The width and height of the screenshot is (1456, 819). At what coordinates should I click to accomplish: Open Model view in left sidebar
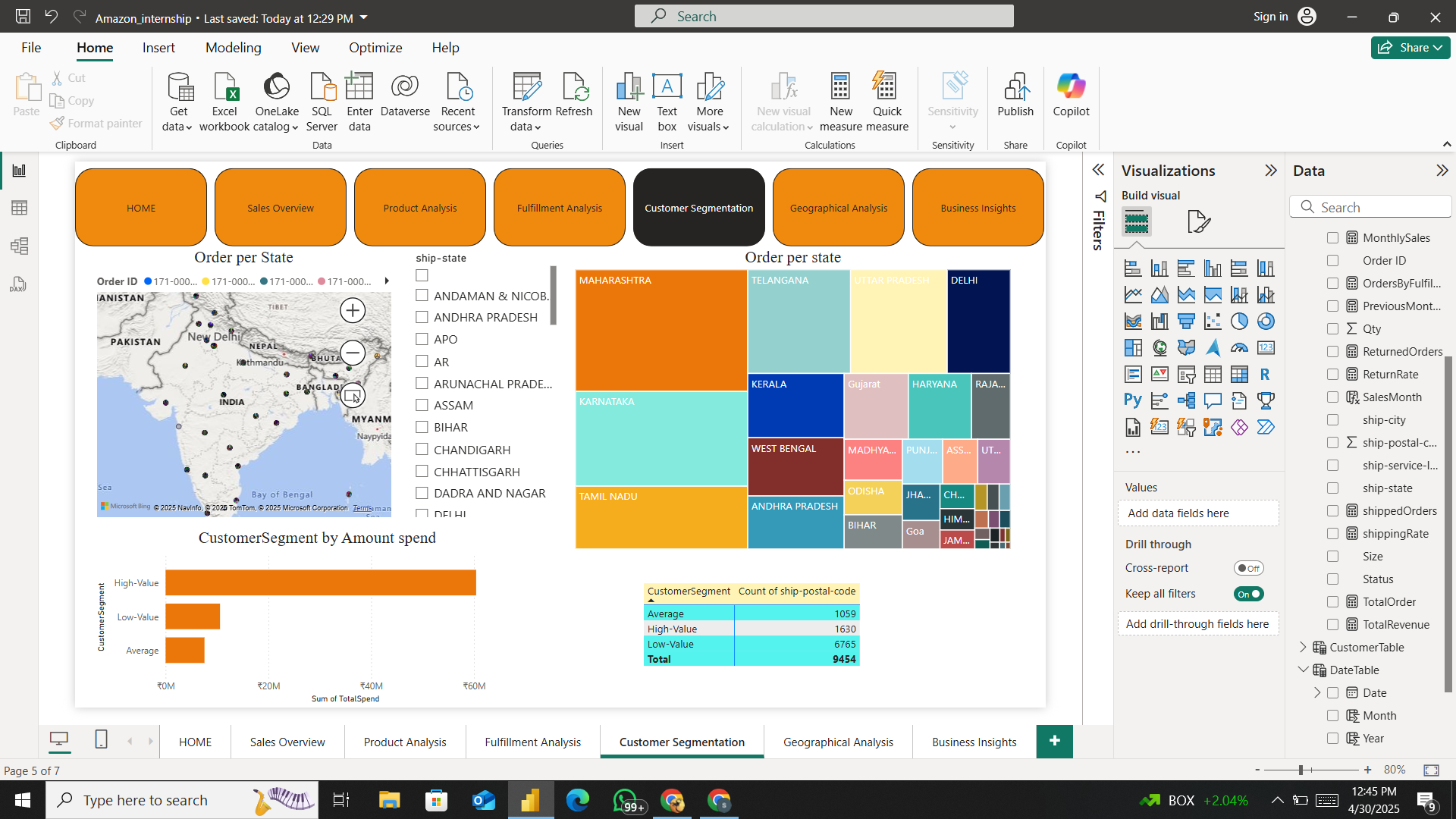click(x=19, y=246)
